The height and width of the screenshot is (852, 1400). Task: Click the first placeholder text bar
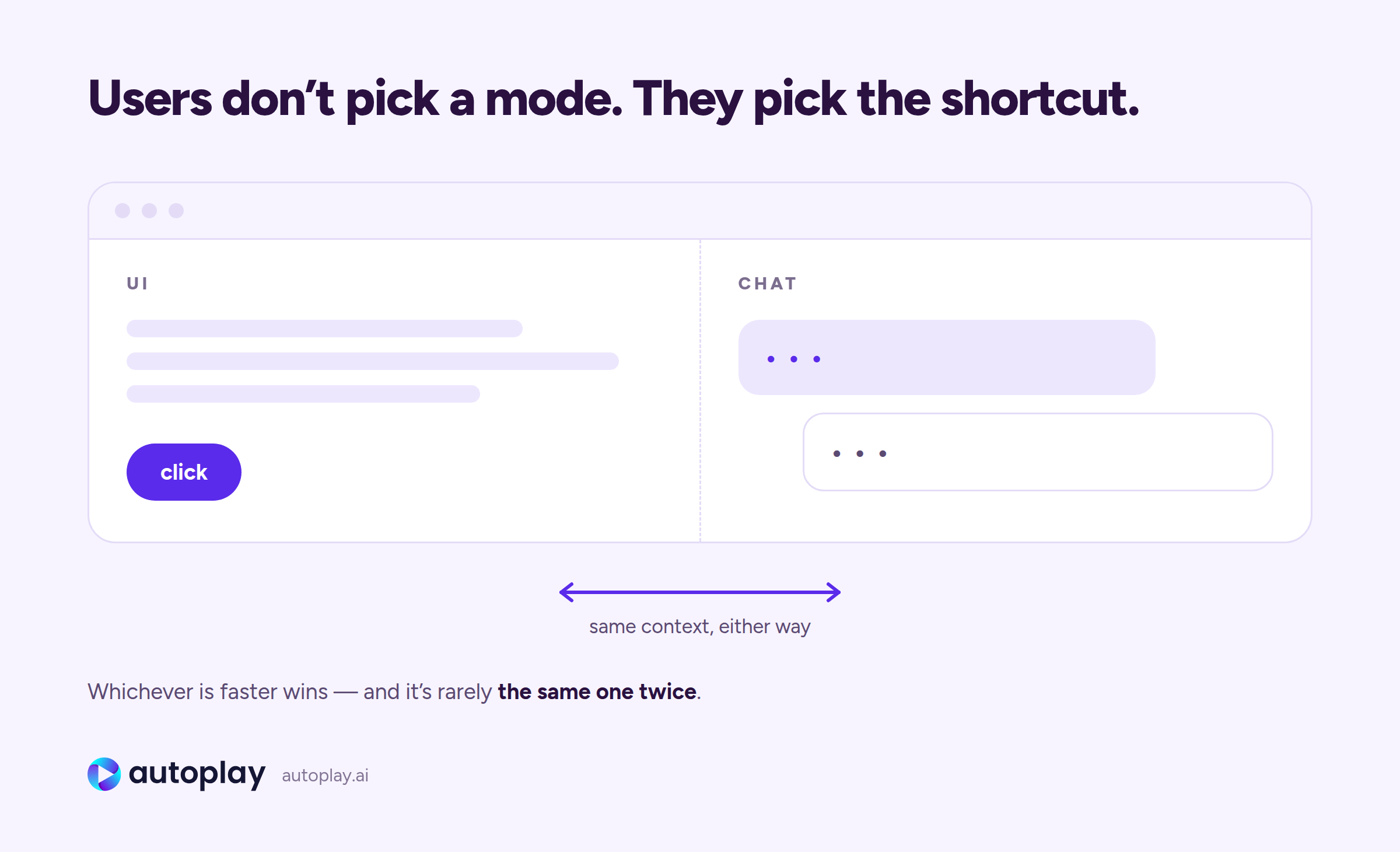(x=324, y=329)
